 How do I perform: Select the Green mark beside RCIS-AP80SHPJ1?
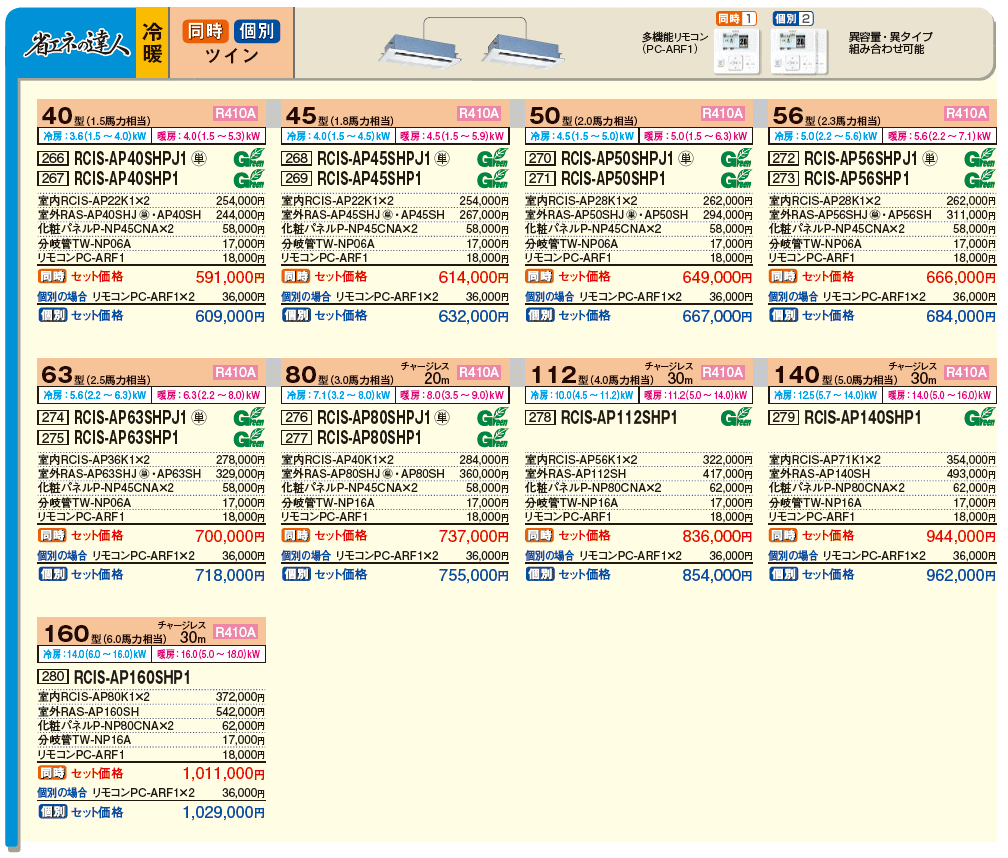(x=492, y=417)
